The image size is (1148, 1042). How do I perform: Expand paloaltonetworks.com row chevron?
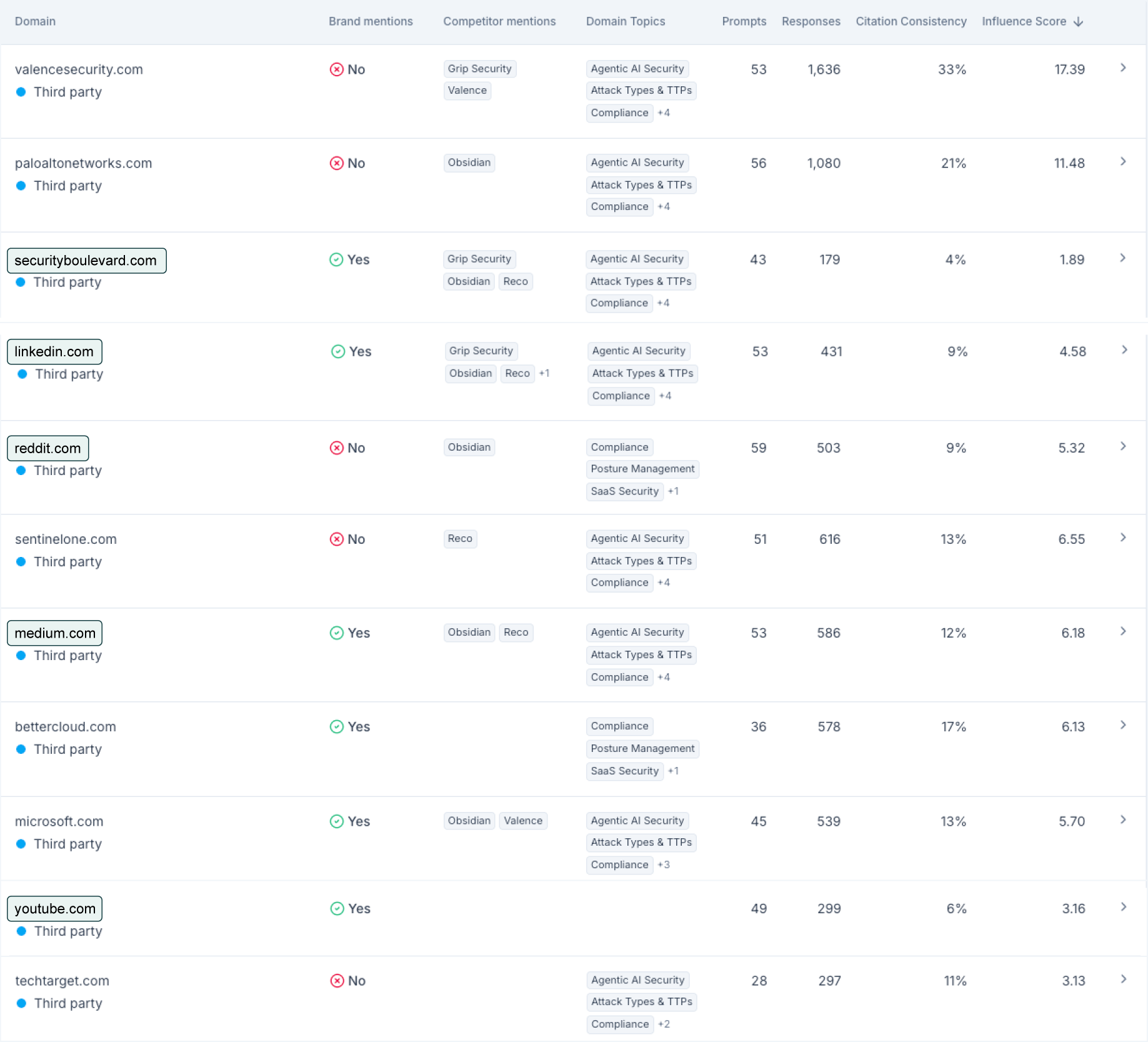click(x=1123, y=161)
